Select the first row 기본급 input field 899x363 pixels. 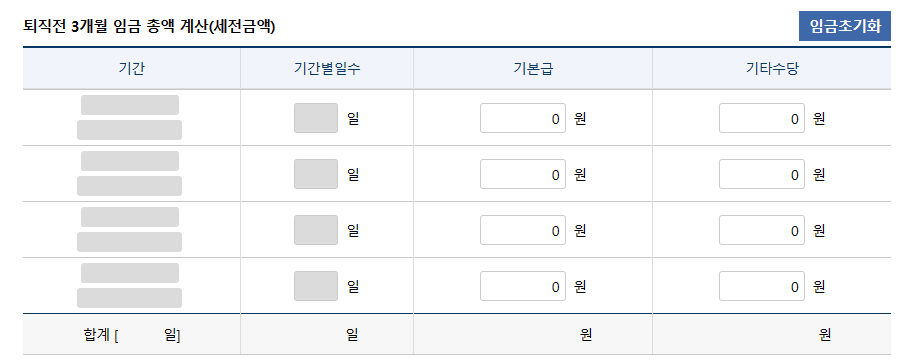coord(523,118)
